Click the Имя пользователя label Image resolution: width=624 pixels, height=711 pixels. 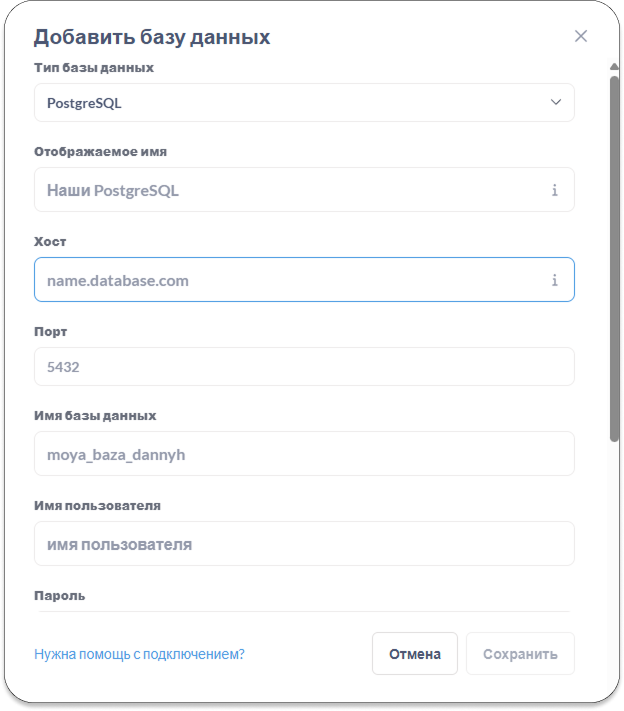click(x=97, y=505)
